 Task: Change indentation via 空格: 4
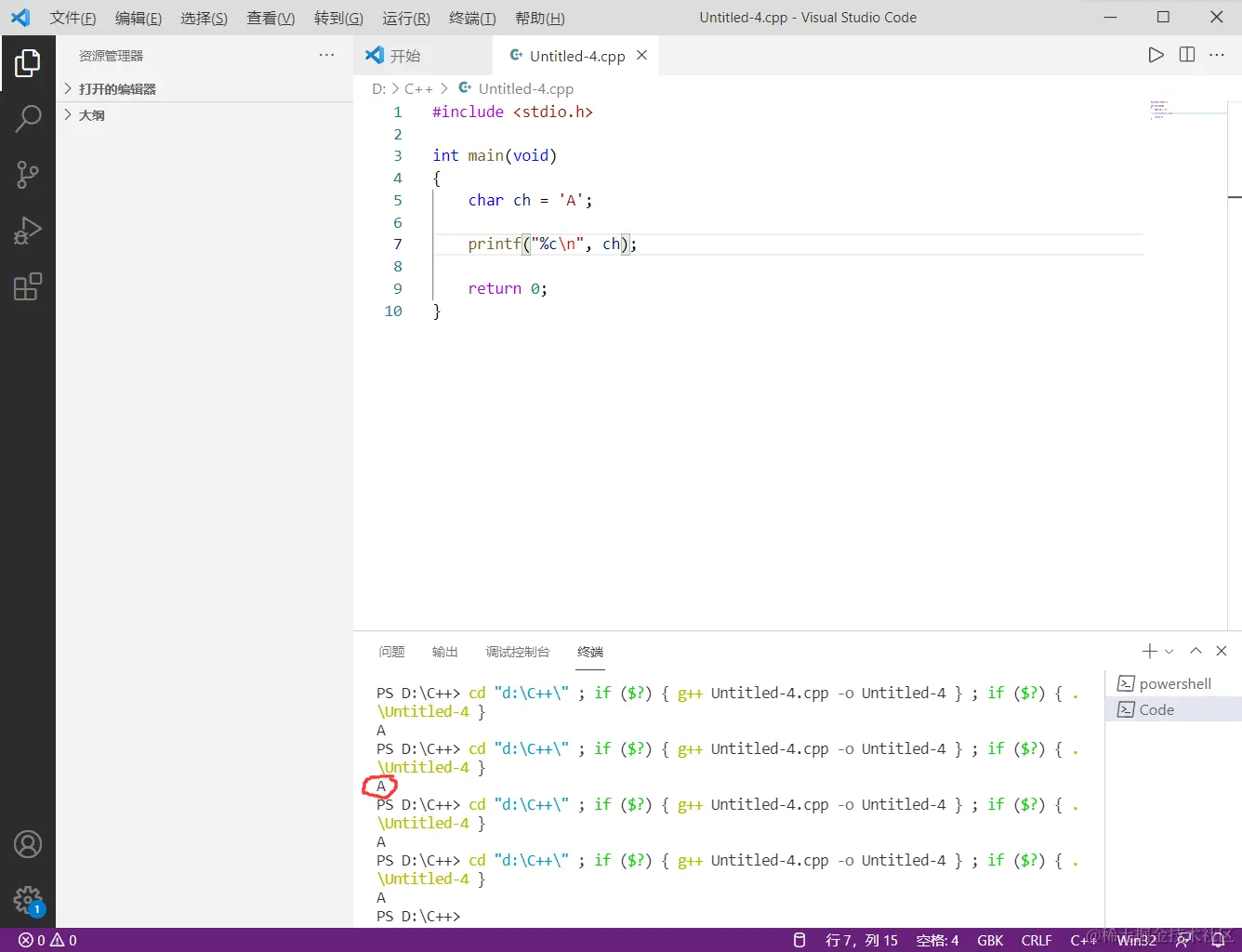point(937,940)
